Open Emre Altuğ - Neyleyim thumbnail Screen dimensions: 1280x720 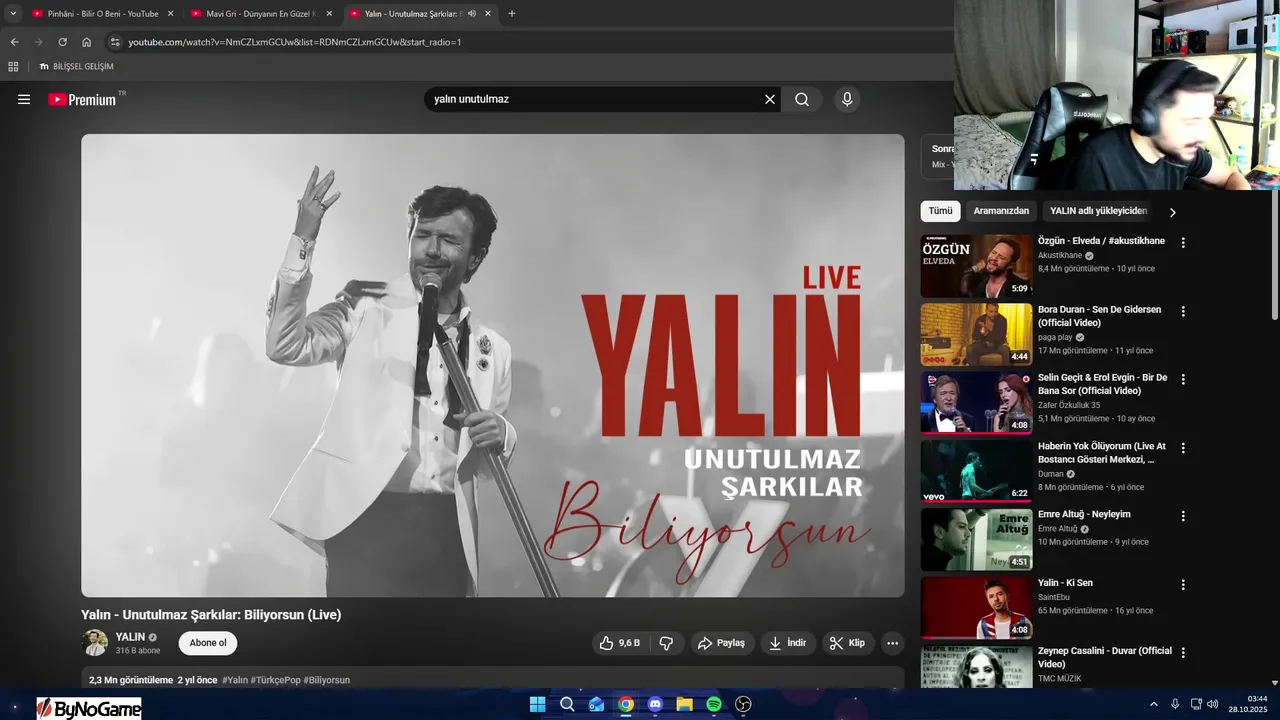click(x=976, y=539)
